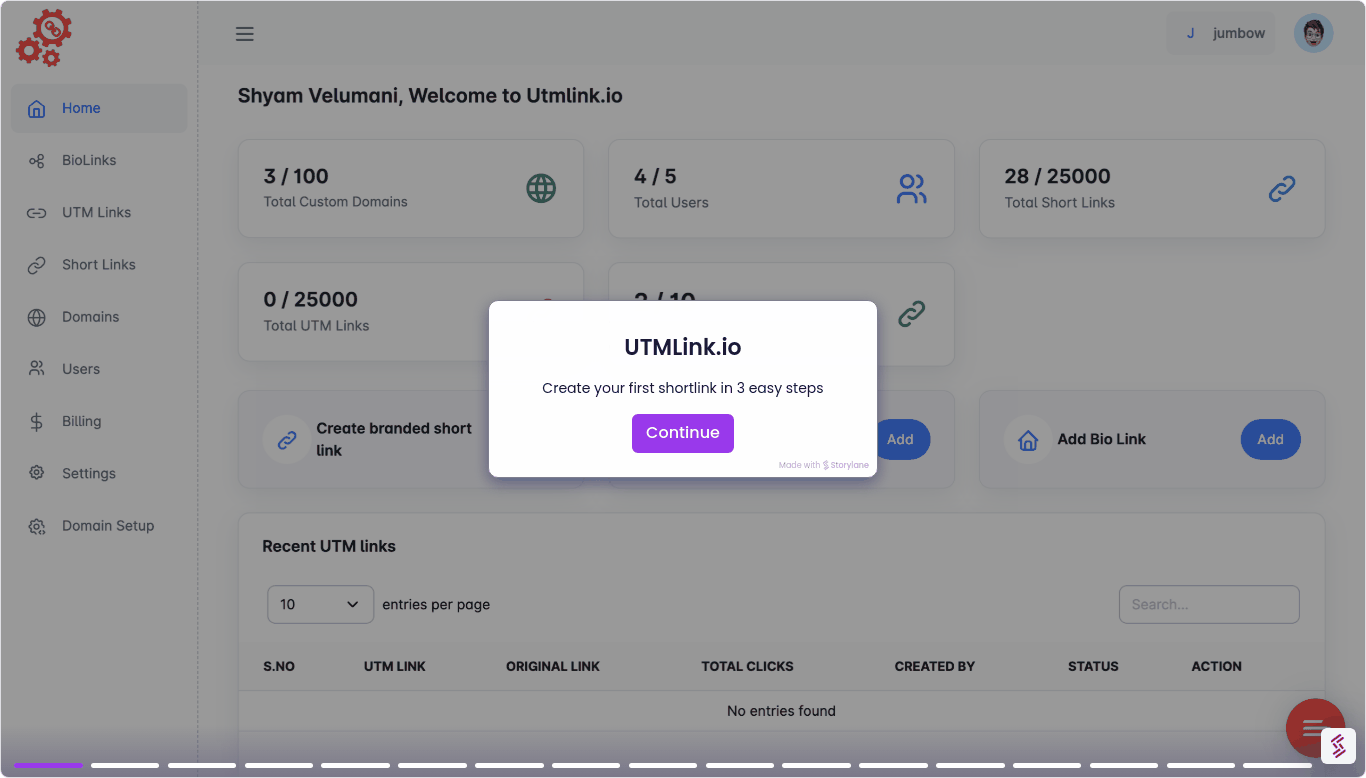Screen dimensions: 1366x778
Task: Select Domain Setup in the sidebar
Action: 108,525
